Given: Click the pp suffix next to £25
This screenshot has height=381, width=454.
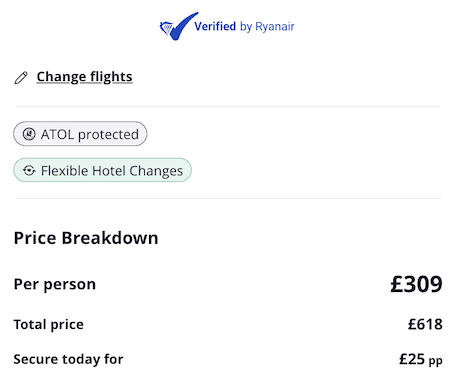Looking at the screenshot, I should click(436, 361).
